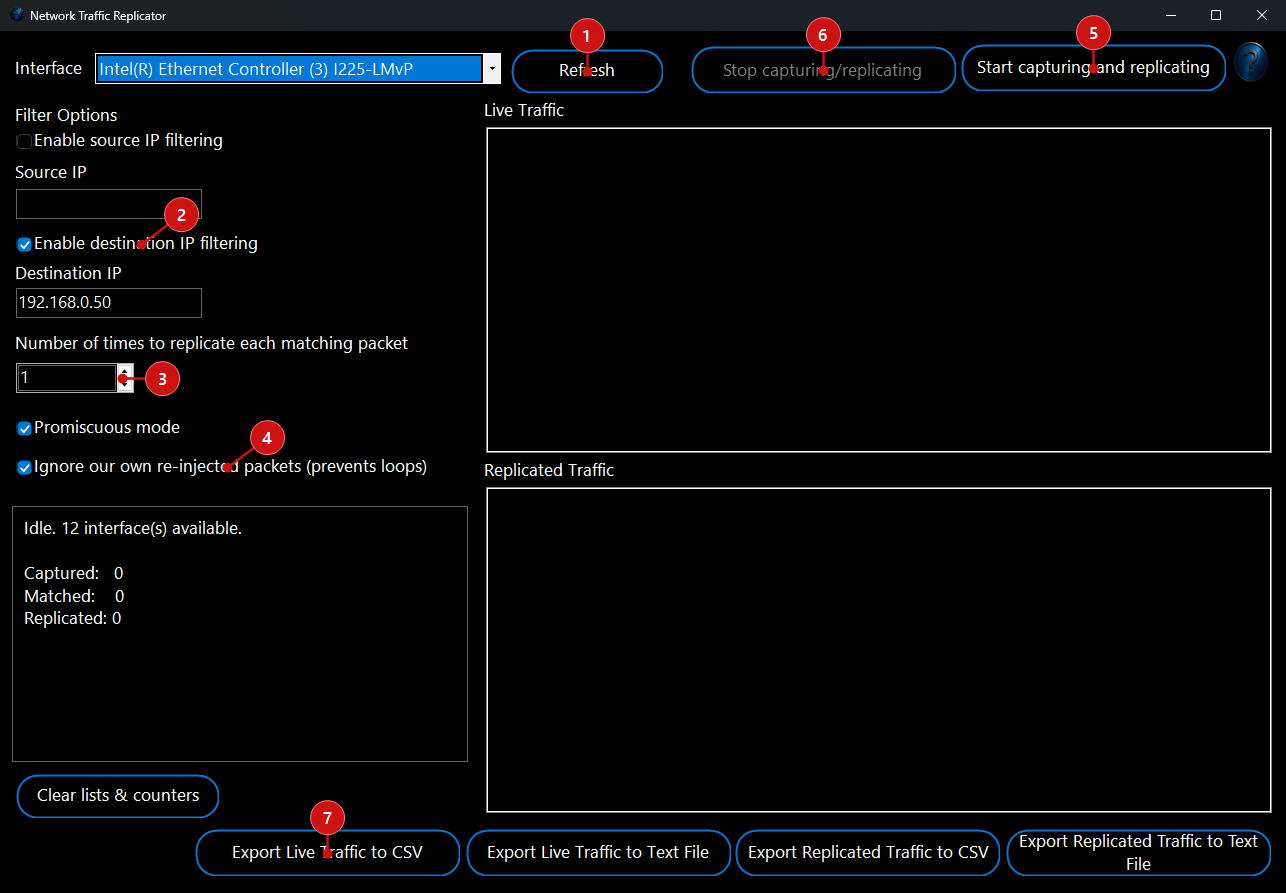Click the Source IP input field
Screen dimensions: 1286x893
coord(109,204)
